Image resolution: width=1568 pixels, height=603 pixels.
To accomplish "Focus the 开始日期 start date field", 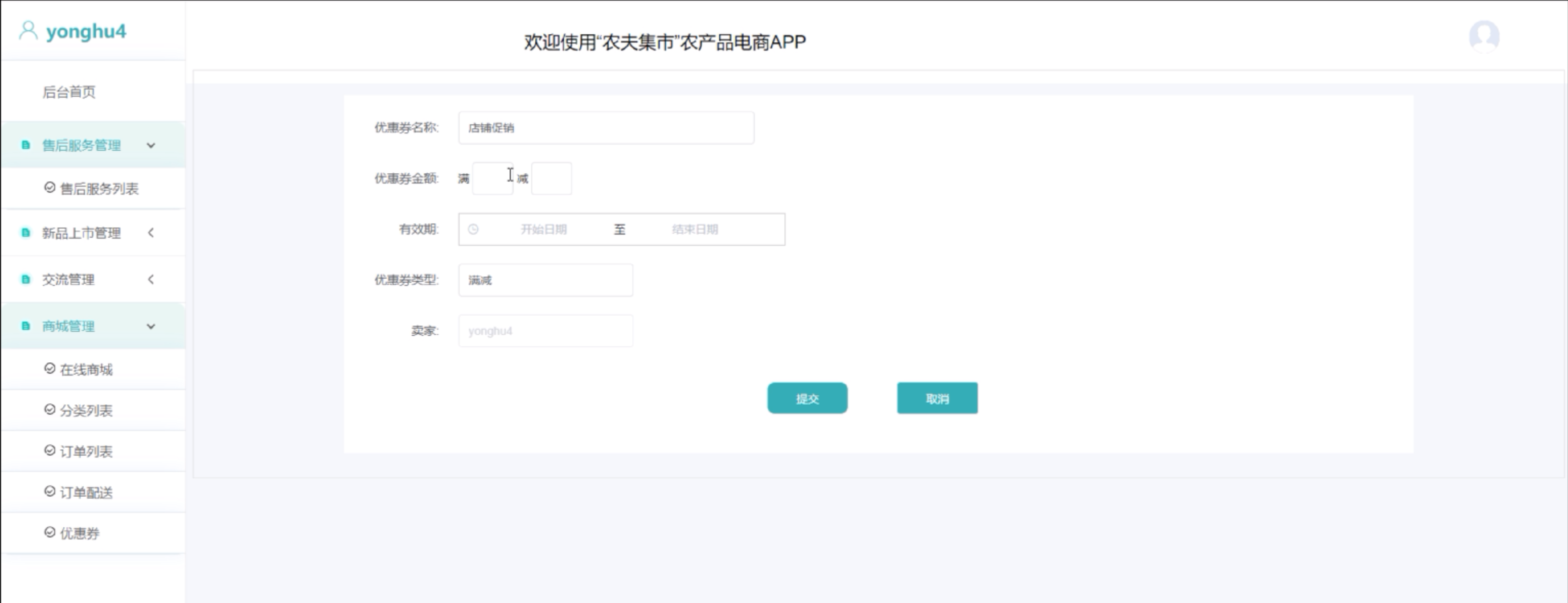I will pyautogui.click(x=543, y=229).
